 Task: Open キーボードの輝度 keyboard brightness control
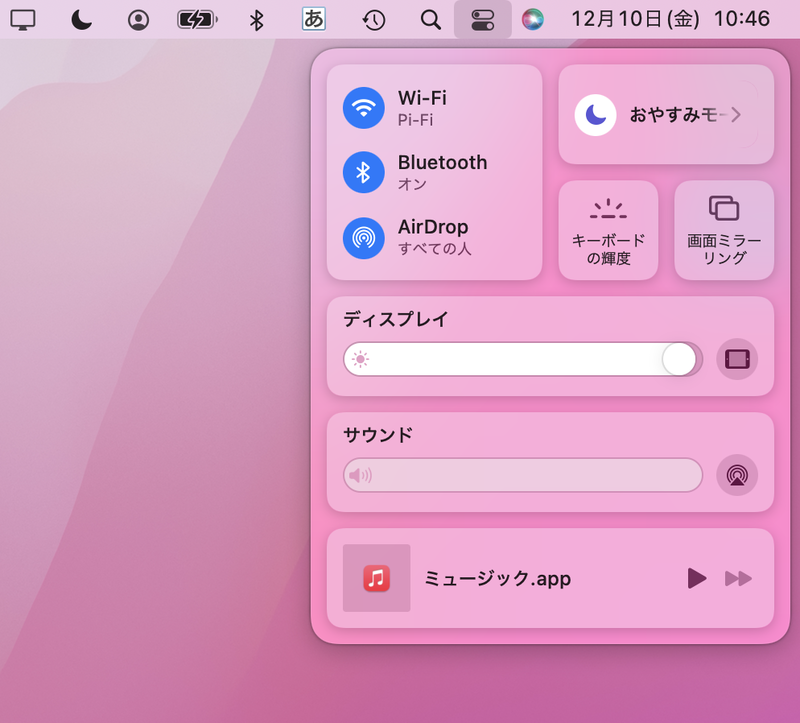(608, 230)
